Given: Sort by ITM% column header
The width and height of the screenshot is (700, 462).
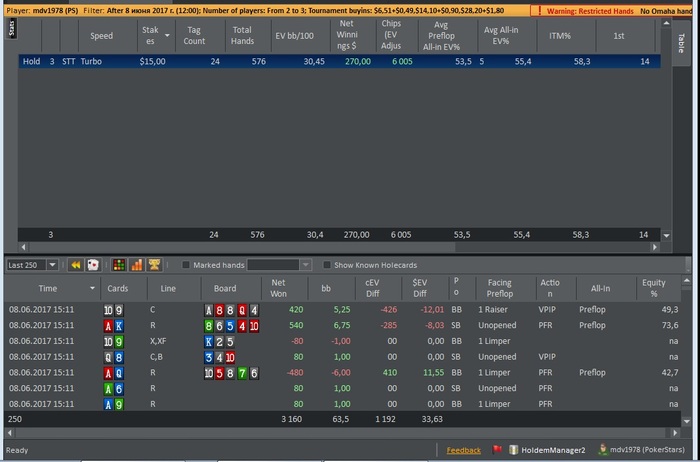Looking at the screenshot, I should click(x=560, y=36).
